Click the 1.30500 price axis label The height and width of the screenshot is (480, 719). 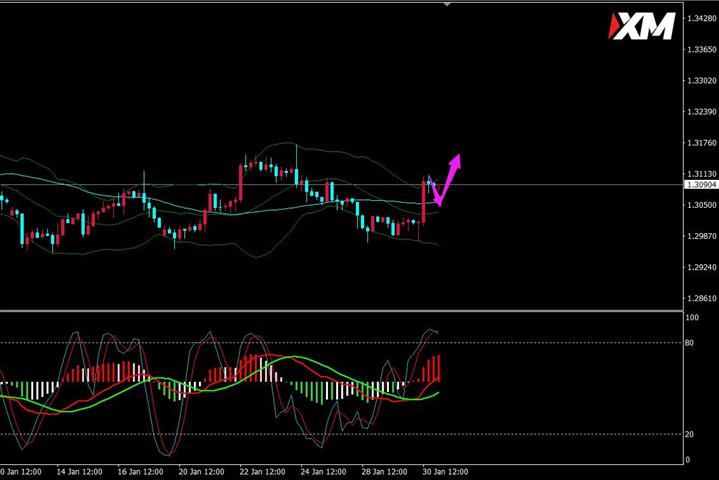(x=702, y=205)
